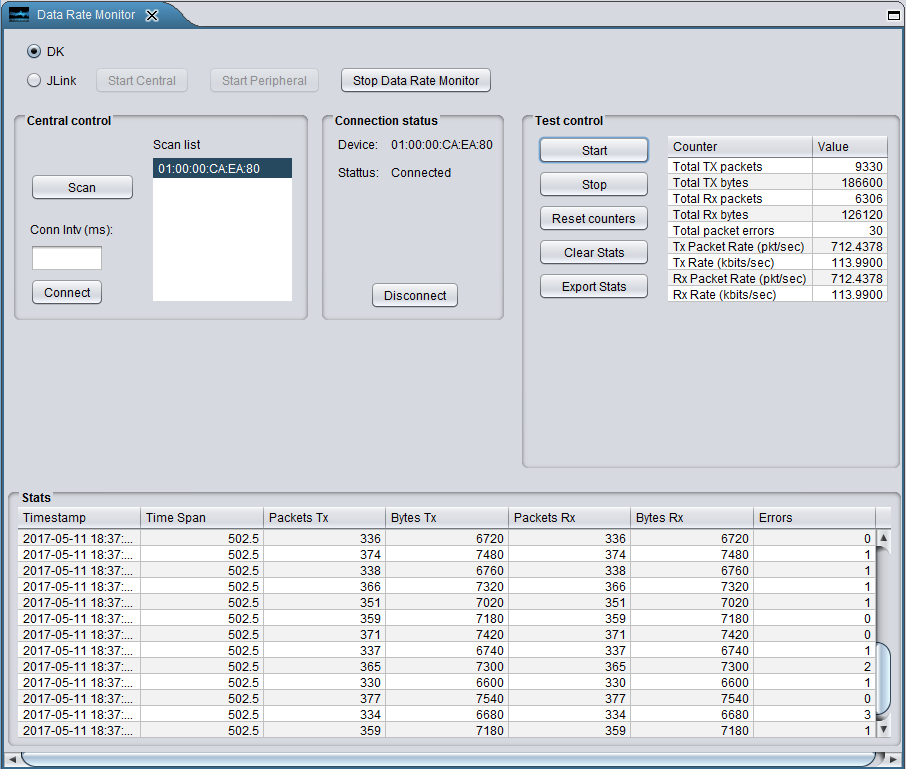Click horizontal scrollbar right arrow
The width and height of the screenshot is (906, 769).
tap(893, 759)
